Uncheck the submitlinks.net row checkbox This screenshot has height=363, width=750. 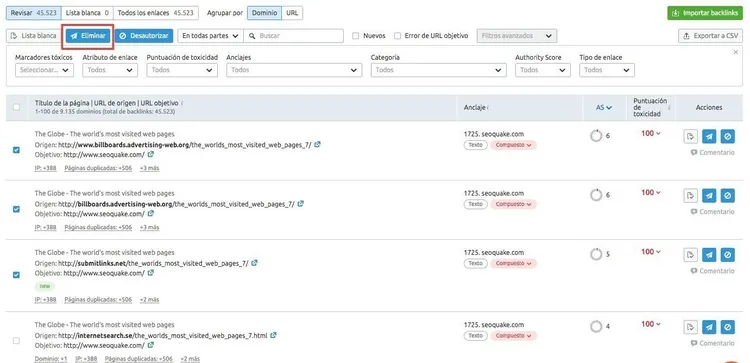coord(16,275)
